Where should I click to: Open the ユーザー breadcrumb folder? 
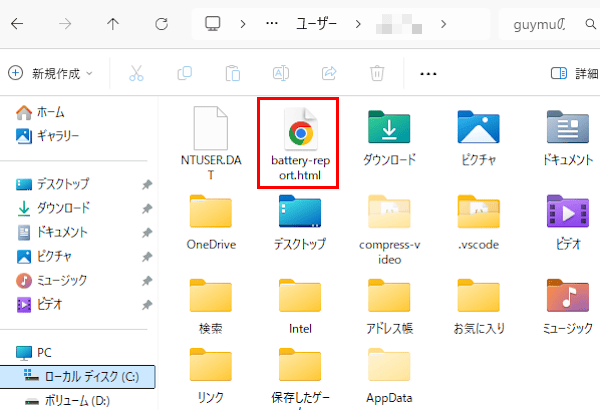click(x=316, y=24)
